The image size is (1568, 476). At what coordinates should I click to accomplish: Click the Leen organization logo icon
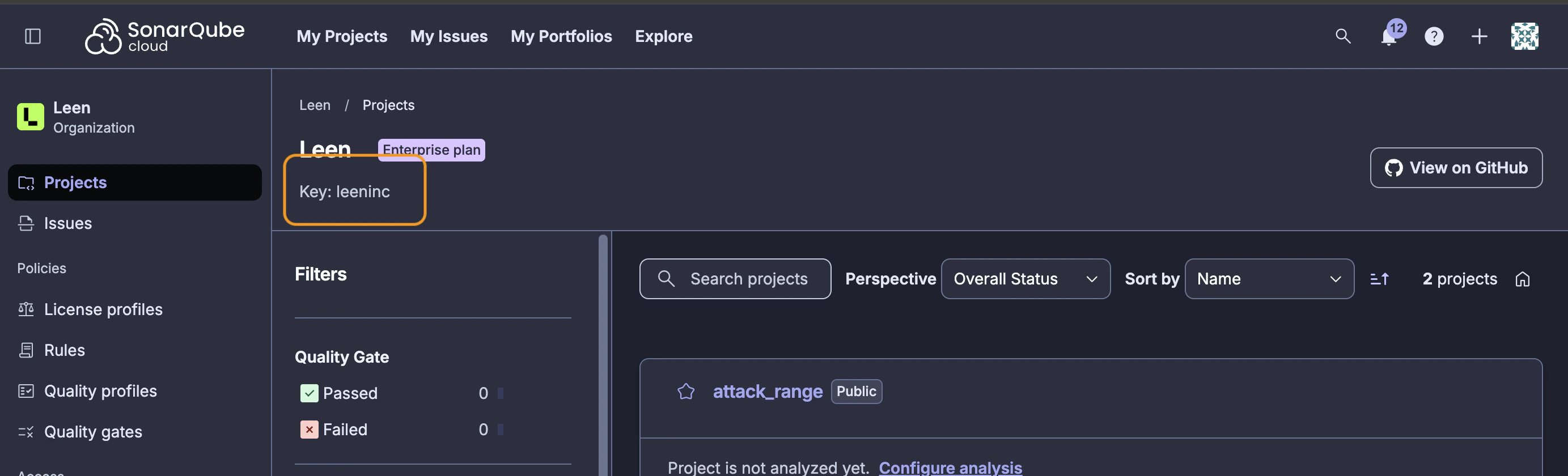point(31,117)
